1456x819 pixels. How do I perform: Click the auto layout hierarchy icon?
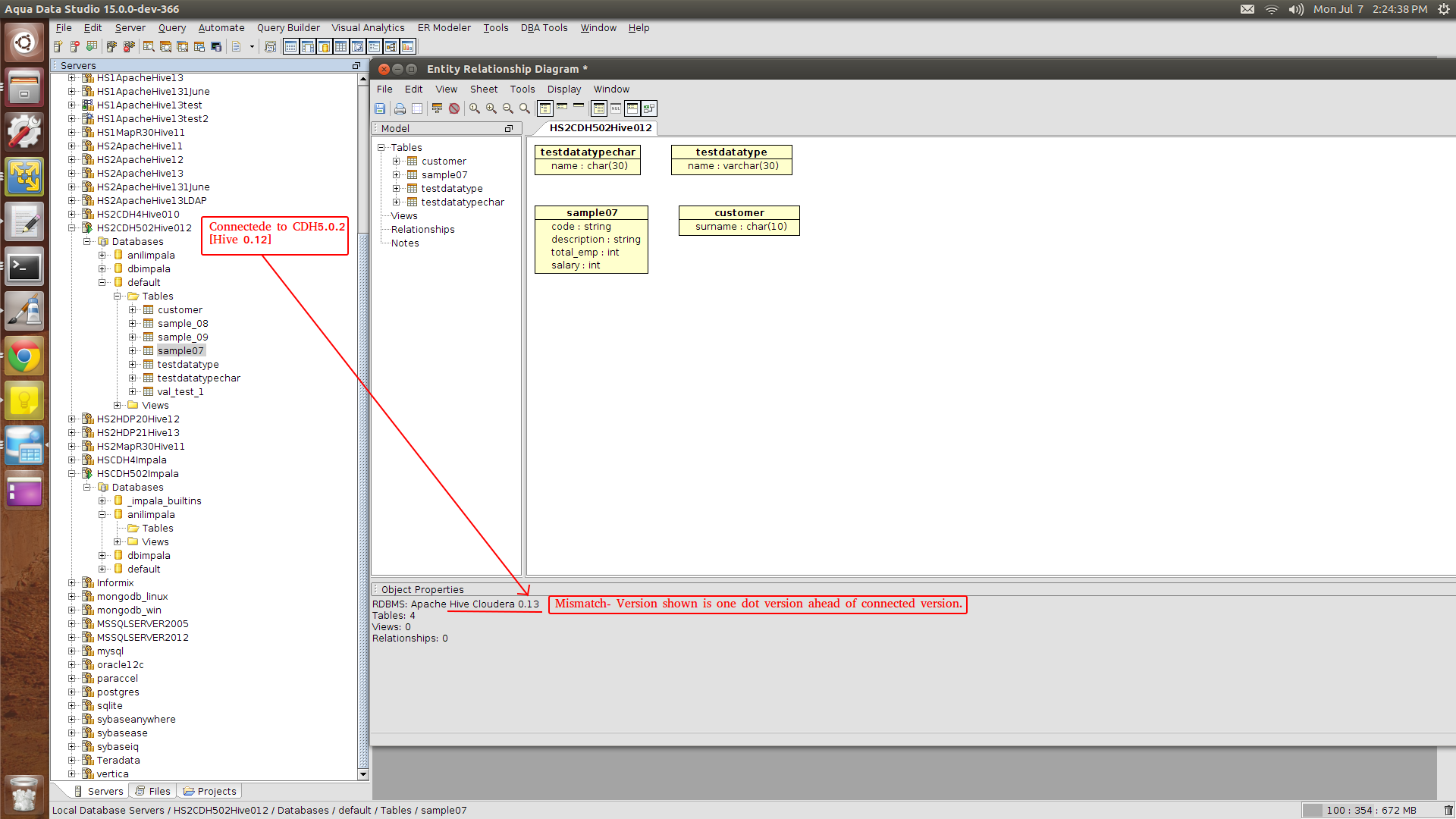pyautogui.click(x=437, y=108)
